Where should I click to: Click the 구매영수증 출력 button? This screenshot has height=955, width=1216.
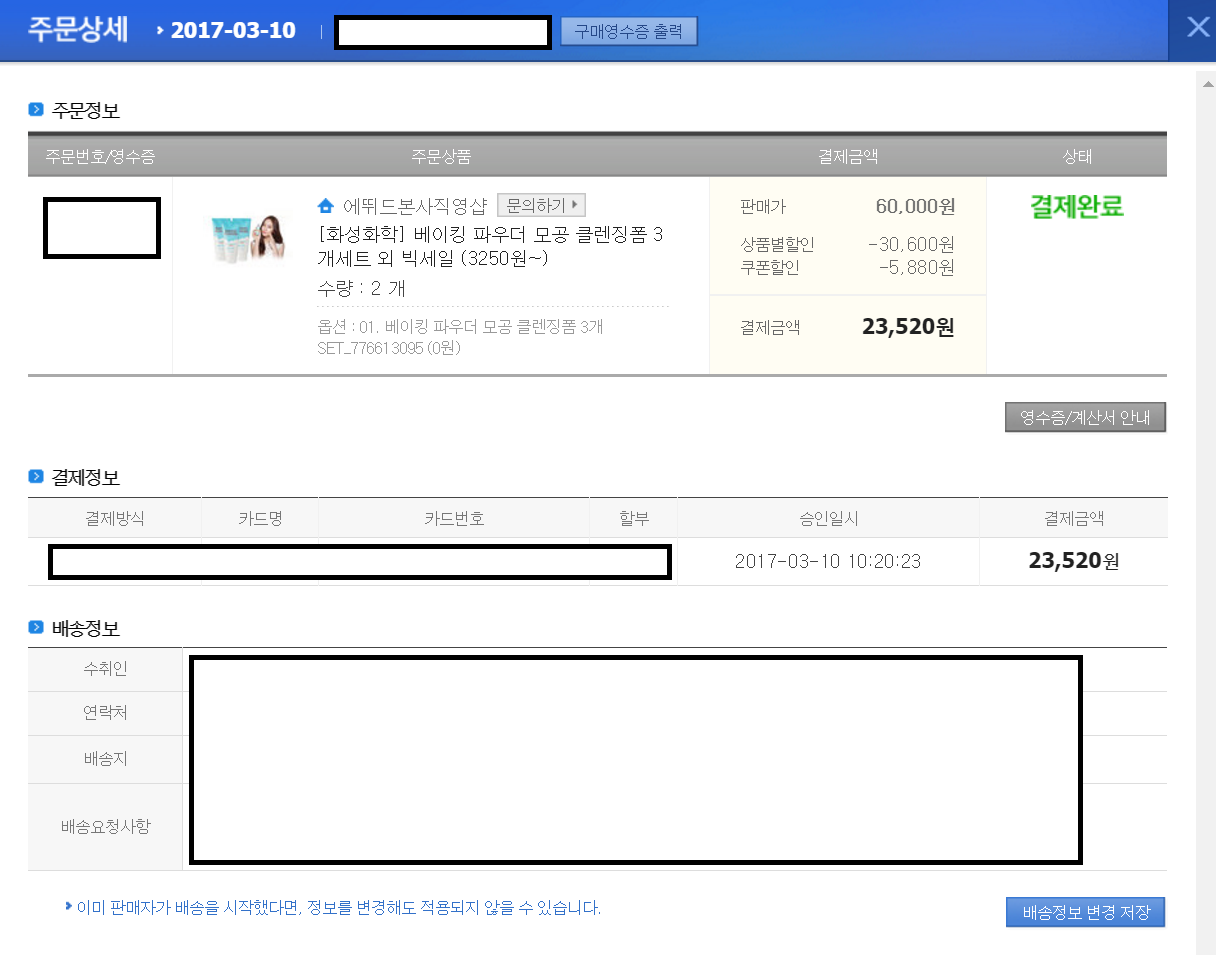[628, 31]
